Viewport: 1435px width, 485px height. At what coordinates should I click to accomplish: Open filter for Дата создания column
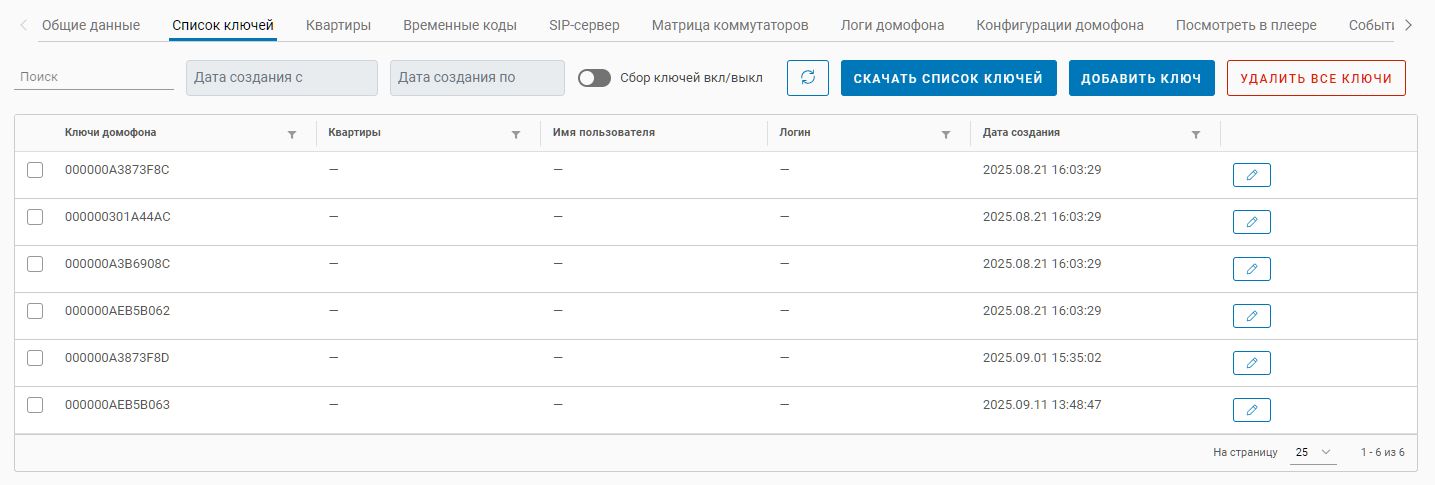(x=1196, y=134)
